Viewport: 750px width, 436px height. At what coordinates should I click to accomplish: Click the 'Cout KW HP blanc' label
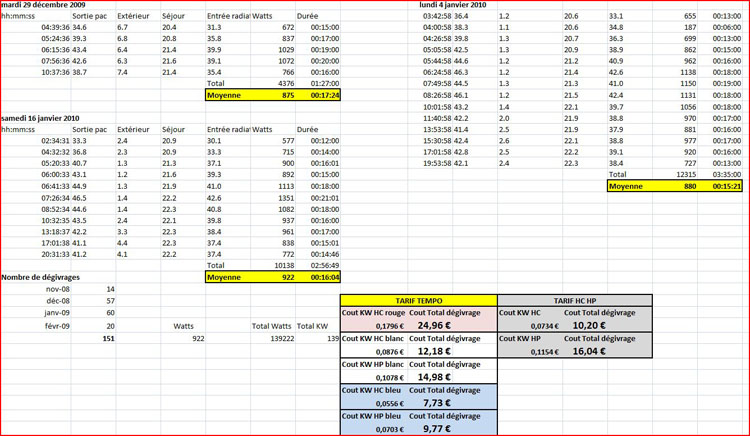click(374, 365)
